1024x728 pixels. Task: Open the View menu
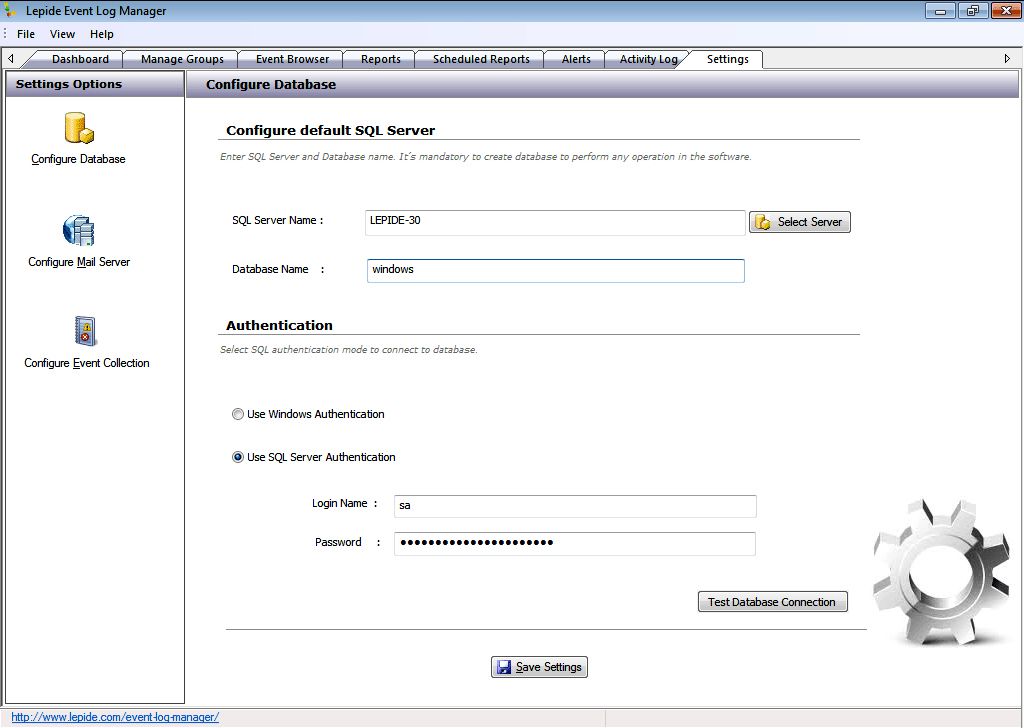coord(63,34)
